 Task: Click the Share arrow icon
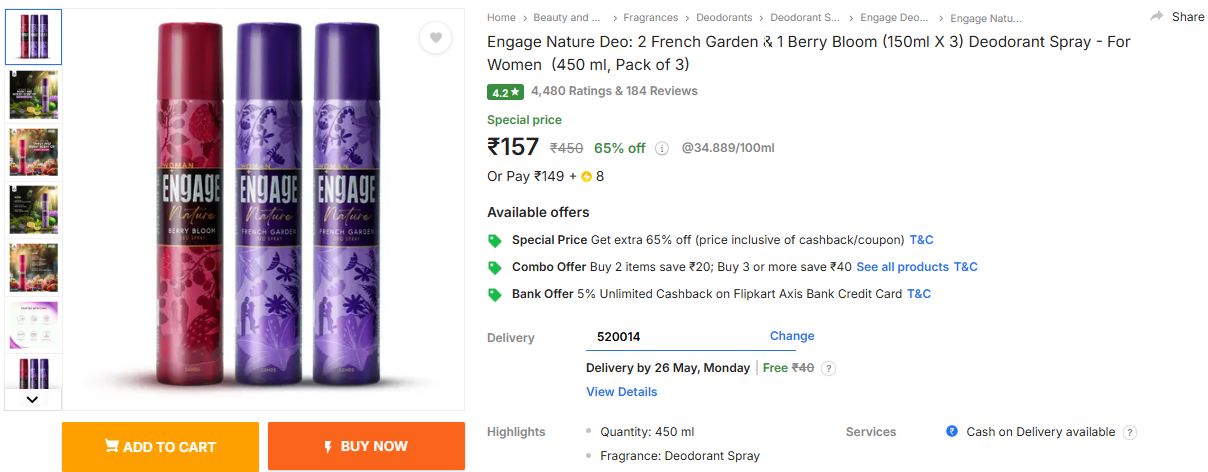[1157, 17]
